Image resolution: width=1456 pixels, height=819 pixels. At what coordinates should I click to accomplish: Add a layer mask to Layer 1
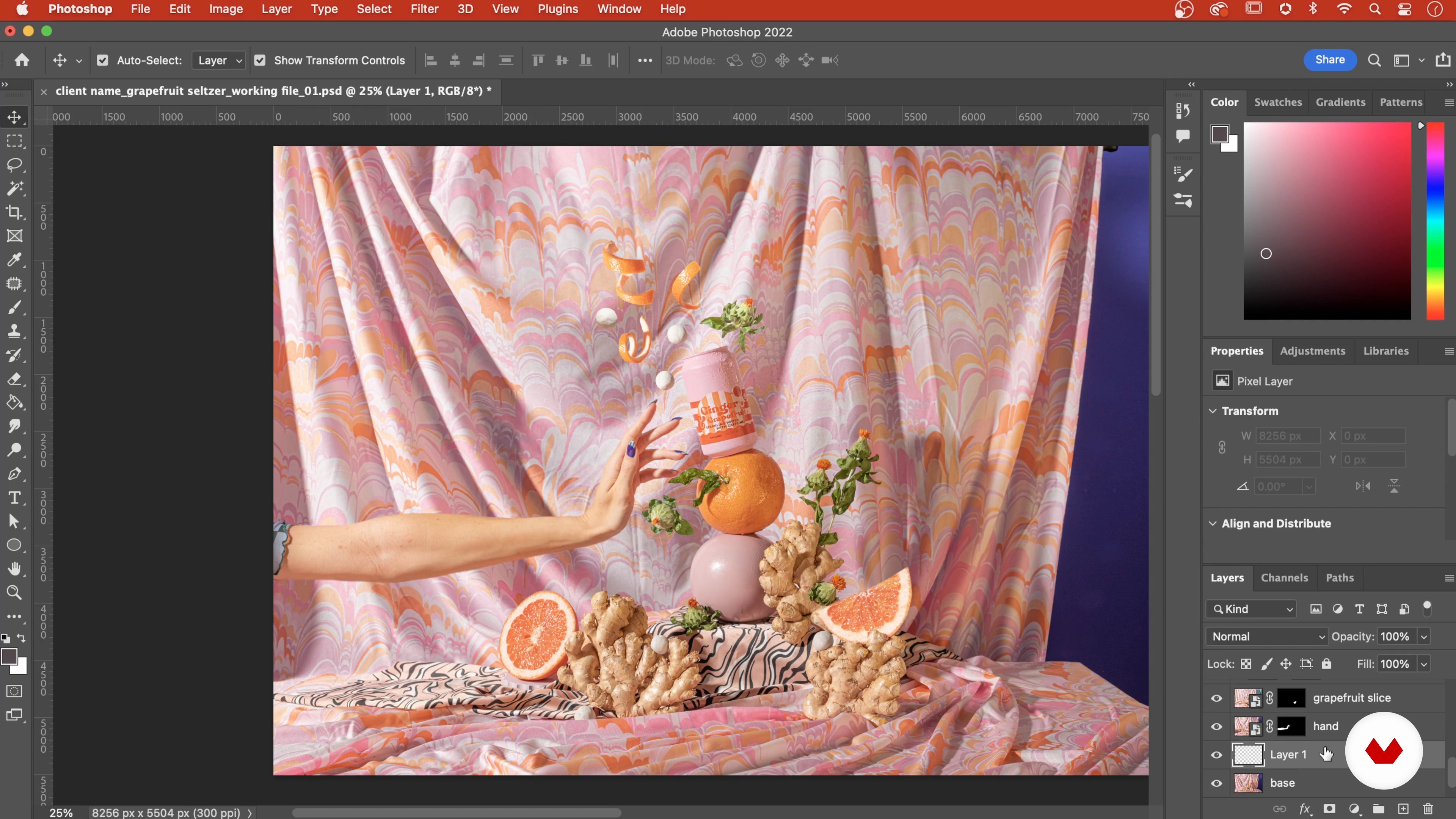tap(1329, 809)
